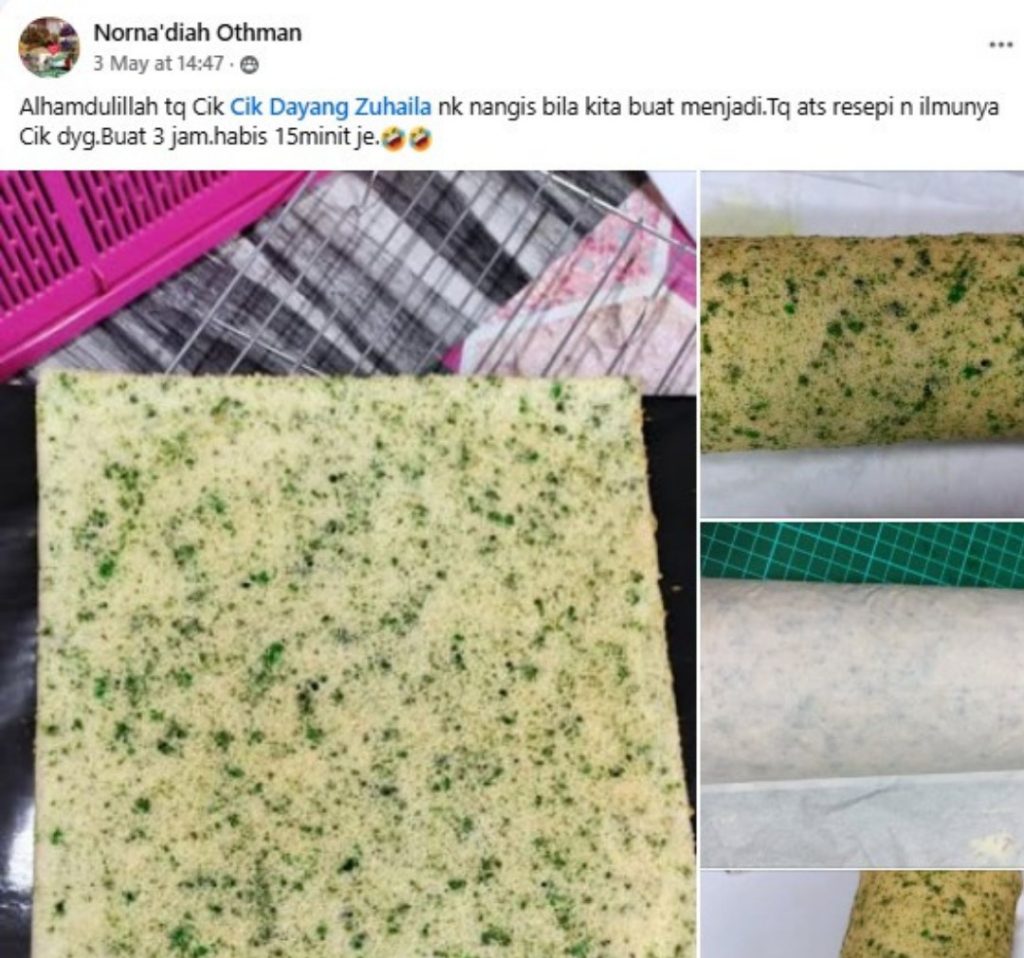Open the post options three-dot menu
Screen dimensions: 1024x958
[1000, 45]
